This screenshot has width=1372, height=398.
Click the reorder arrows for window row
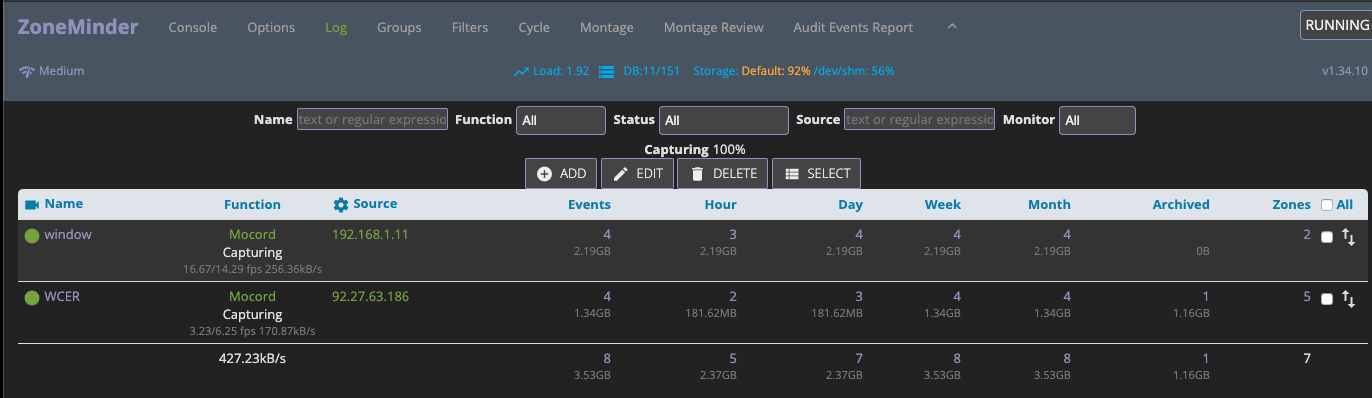pyautogui.click(x=1348, y=237)
